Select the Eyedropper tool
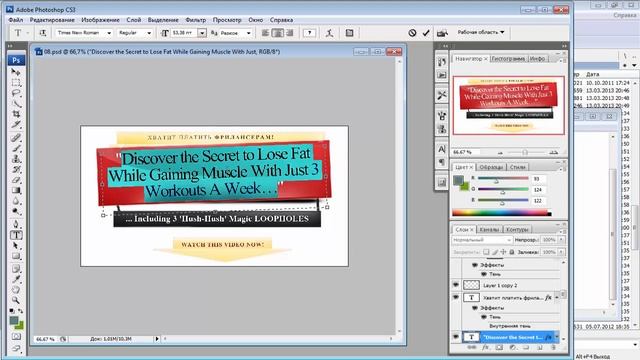The image size is (640, 360). pos(16,280)
